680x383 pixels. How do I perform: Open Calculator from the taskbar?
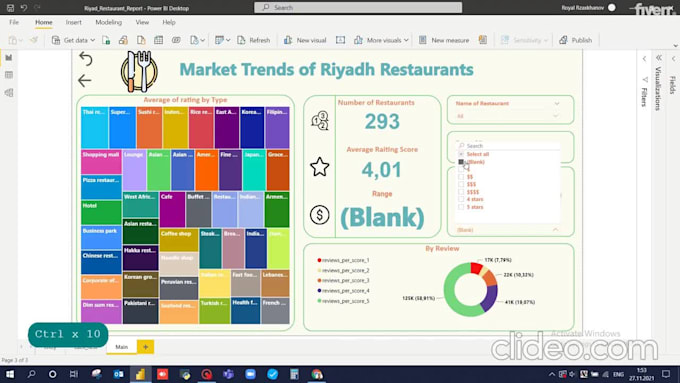[294, 374]
